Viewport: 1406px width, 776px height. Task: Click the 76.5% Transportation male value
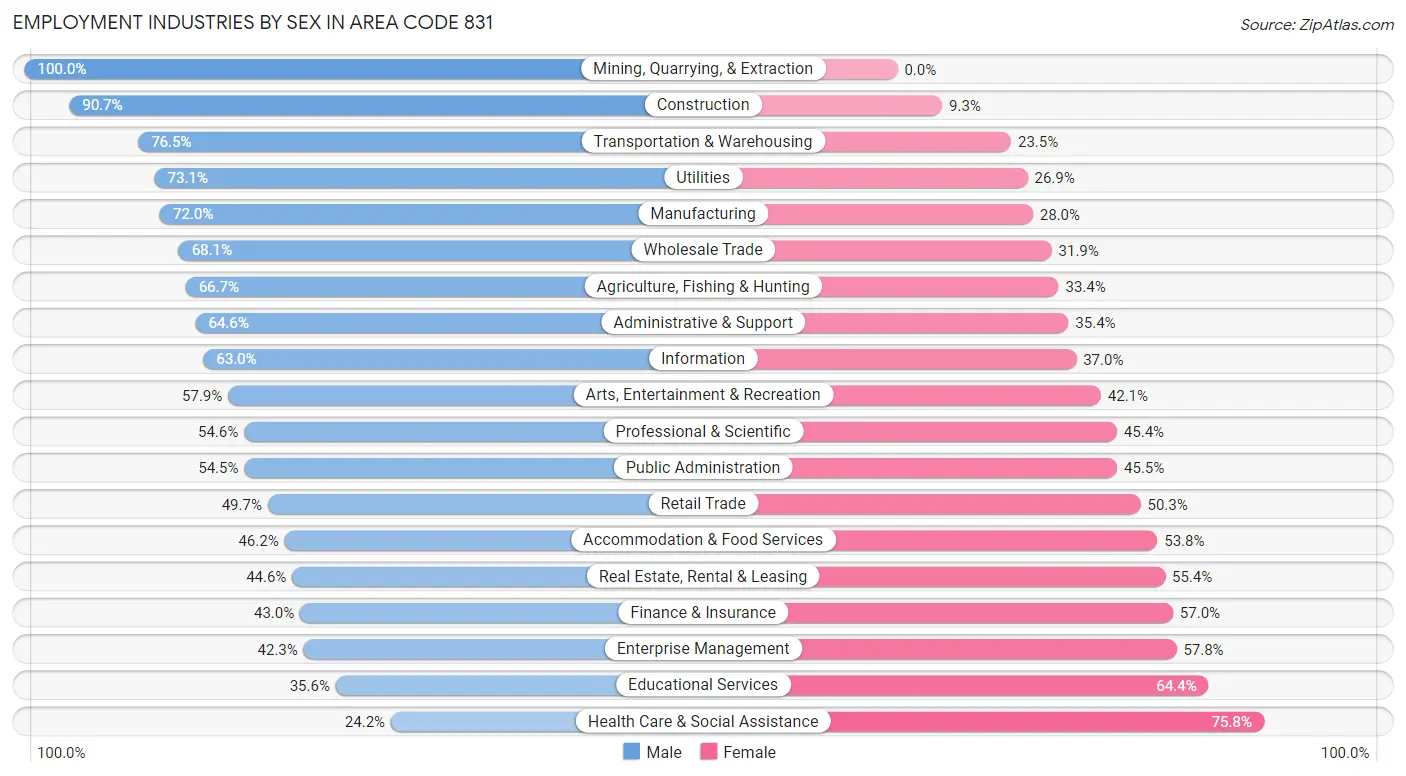pyautogui.click(x=171, y=142)
